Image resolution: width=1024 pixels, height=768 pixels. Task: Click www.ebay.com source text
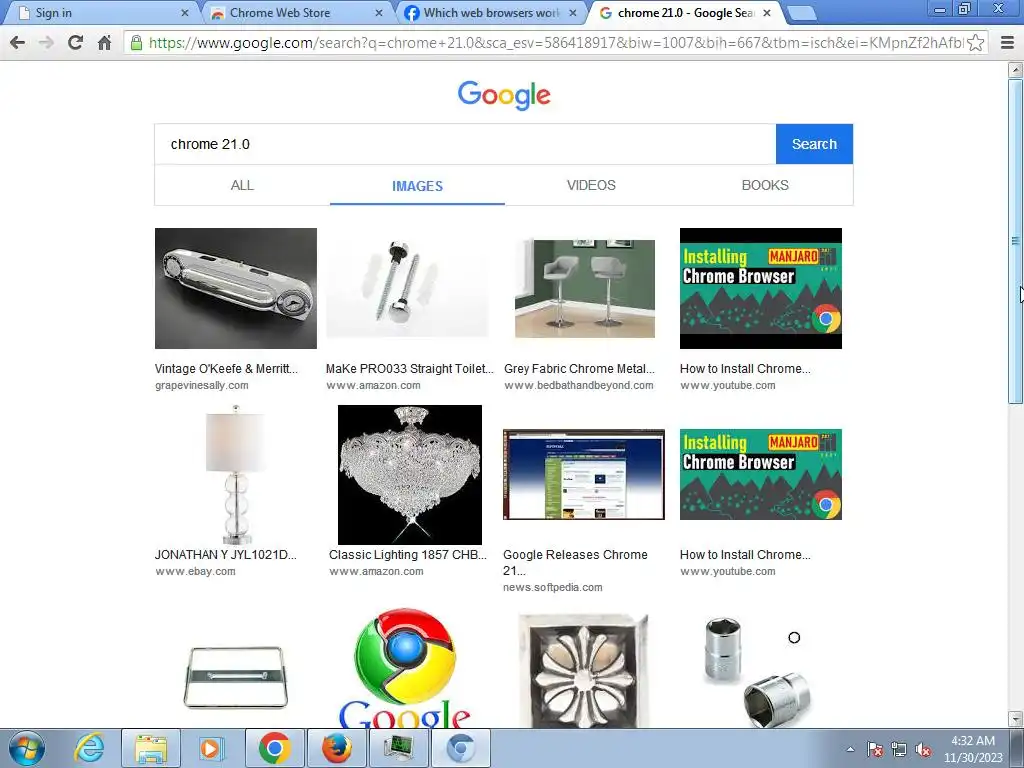tap(195, 571)
